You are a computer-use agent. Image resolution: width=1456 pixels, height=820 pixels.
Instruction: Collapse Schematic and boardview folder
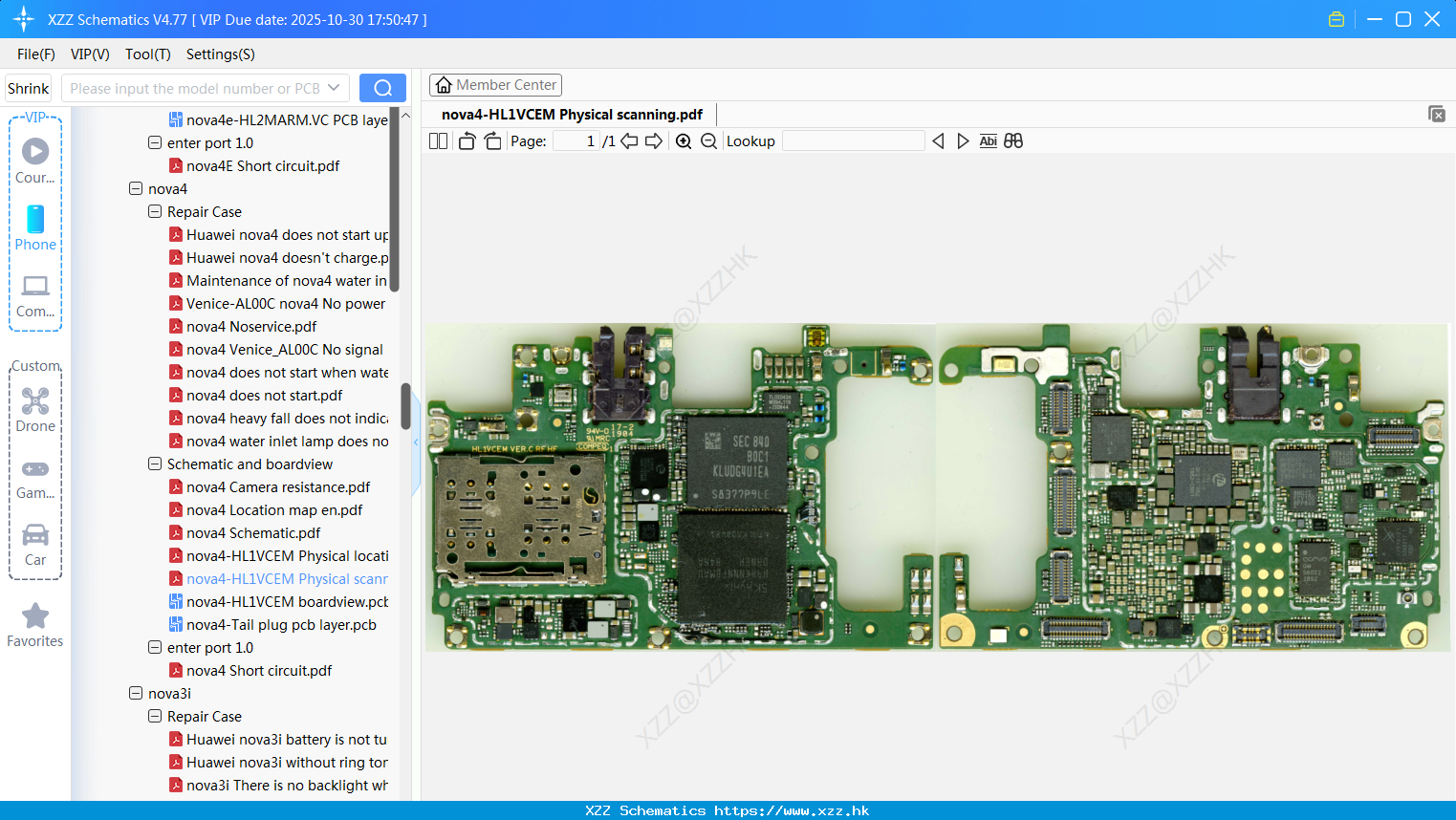click(x=155, y=464)
